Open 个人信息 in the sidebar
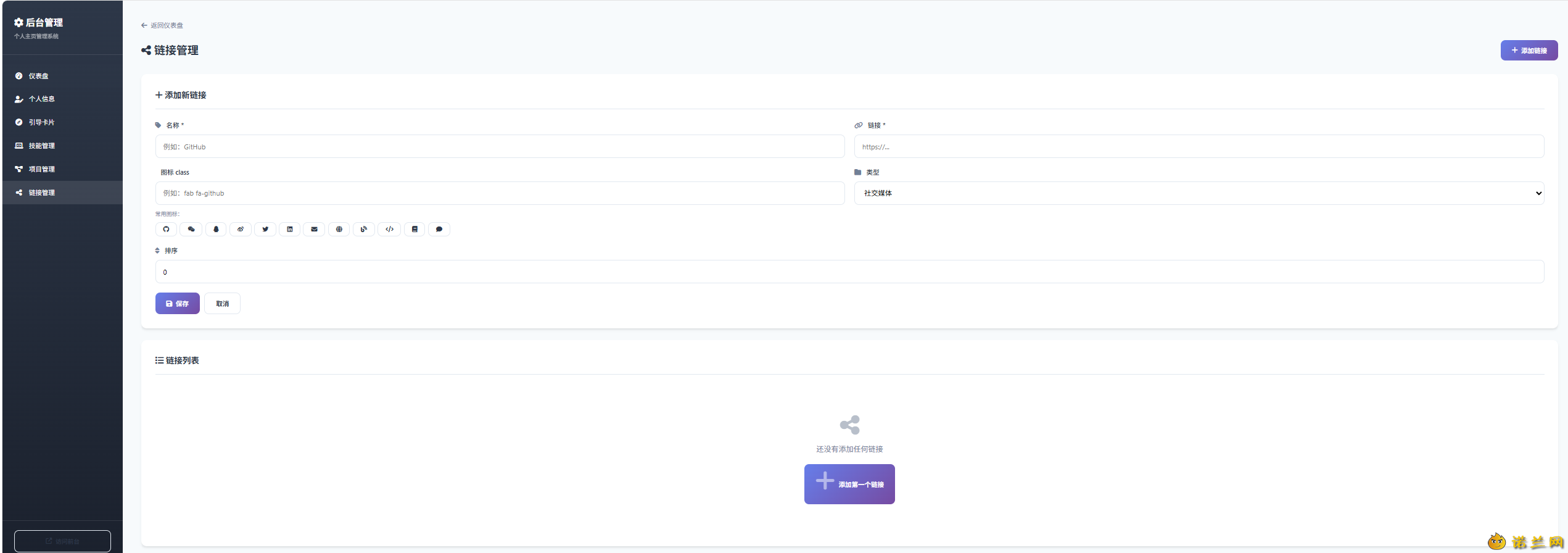1568x553 pixels. coord(62,99)
